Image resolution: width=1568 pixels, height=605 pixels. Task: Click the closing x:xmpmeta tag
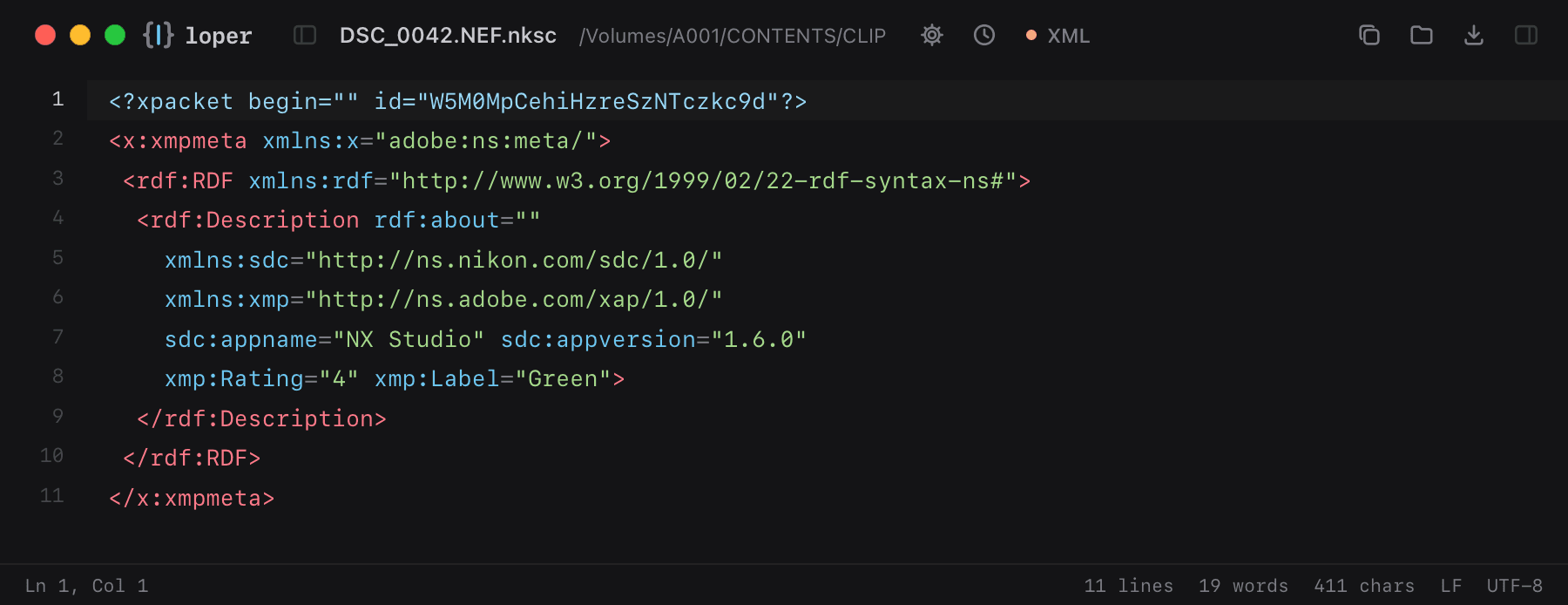192,498
